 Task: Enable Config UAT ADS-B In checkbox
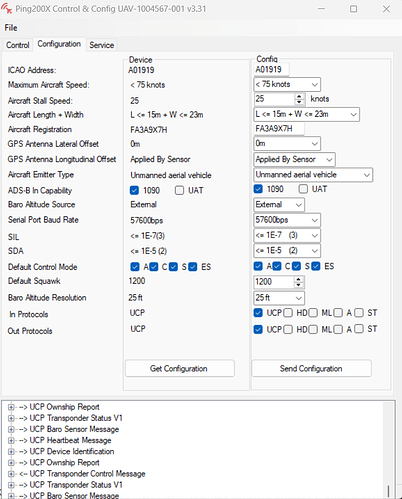coord(303,189)
